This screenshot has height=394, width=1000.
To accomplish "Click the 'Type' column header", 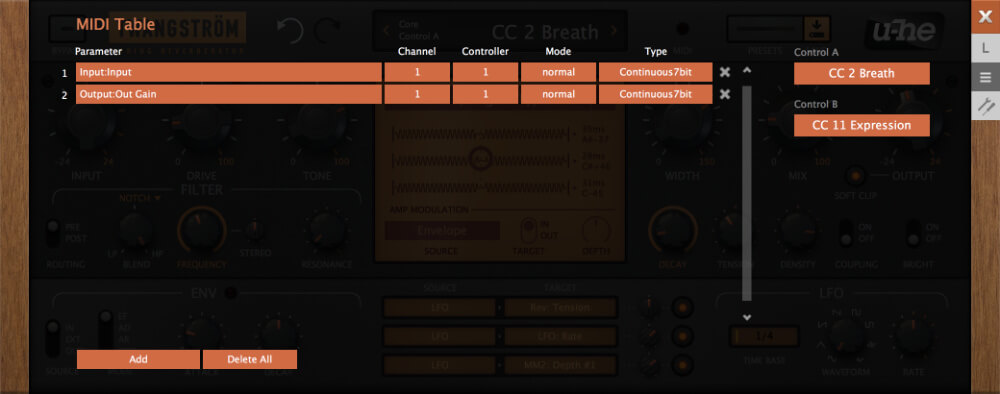I will 656,51.
